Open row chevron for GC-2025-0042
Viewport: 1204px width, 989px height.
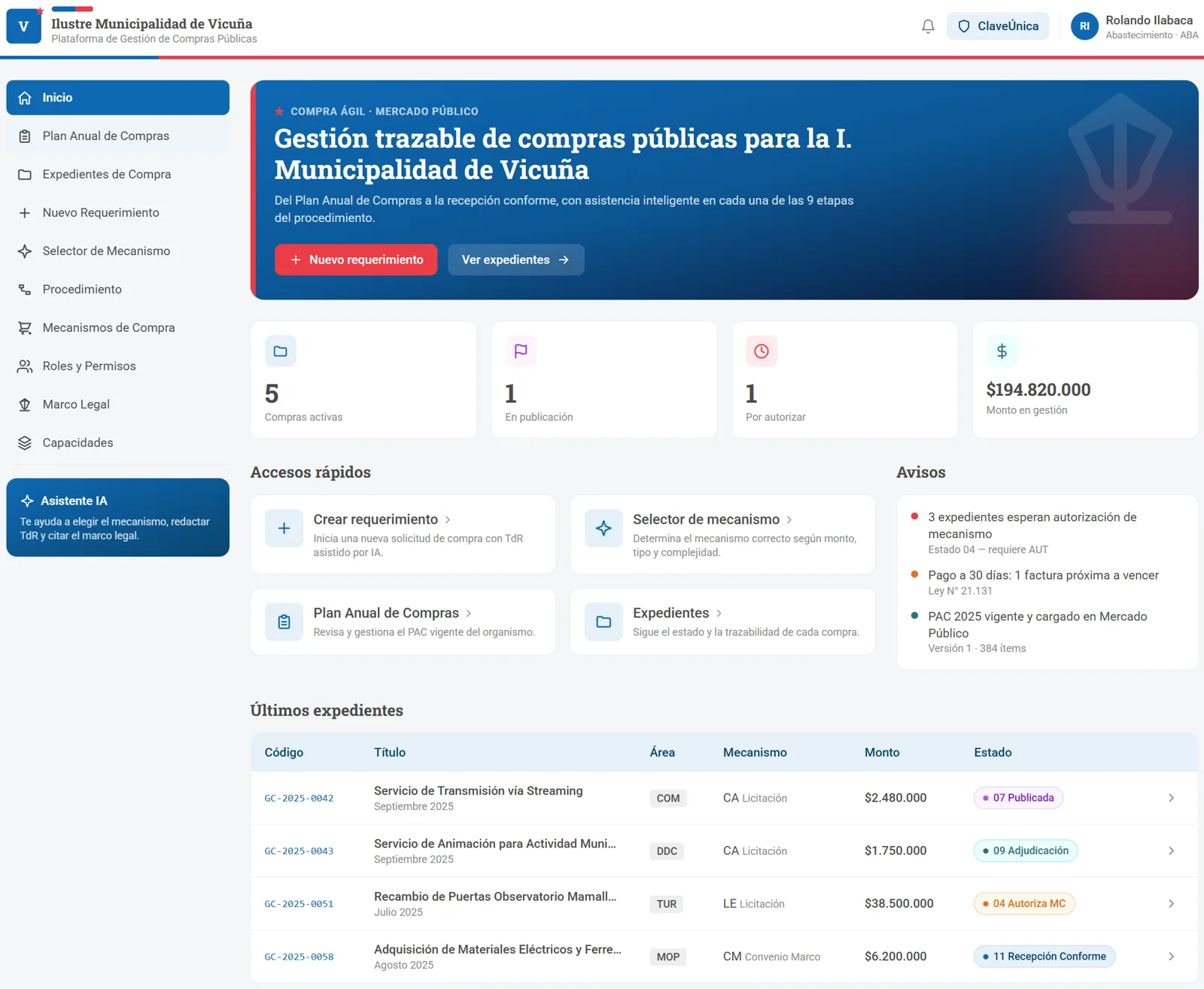[1171, 798]
